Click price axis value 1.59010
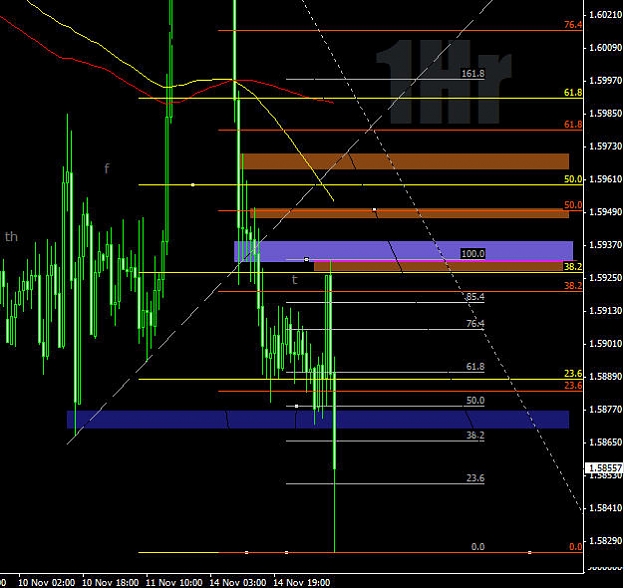 [x=605, y=344]
